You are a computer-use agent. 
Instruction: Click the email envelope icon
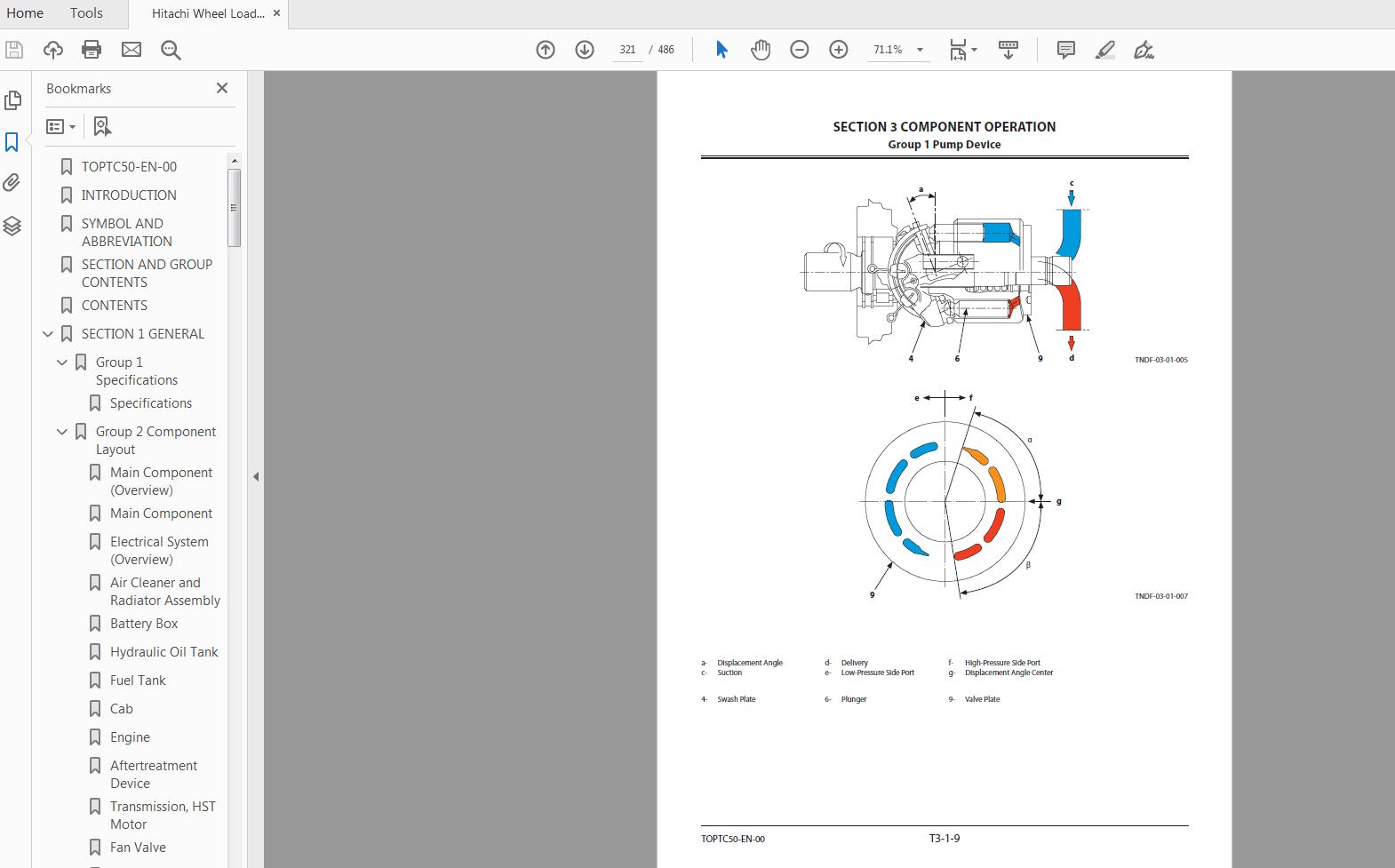pos(132,50)
